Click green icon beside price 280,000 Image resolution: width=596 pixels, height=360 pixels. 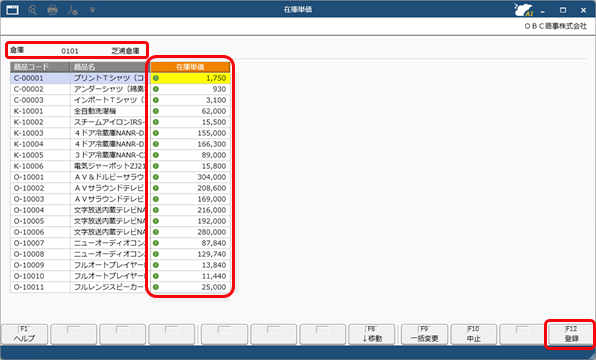(x=156, y=232)
